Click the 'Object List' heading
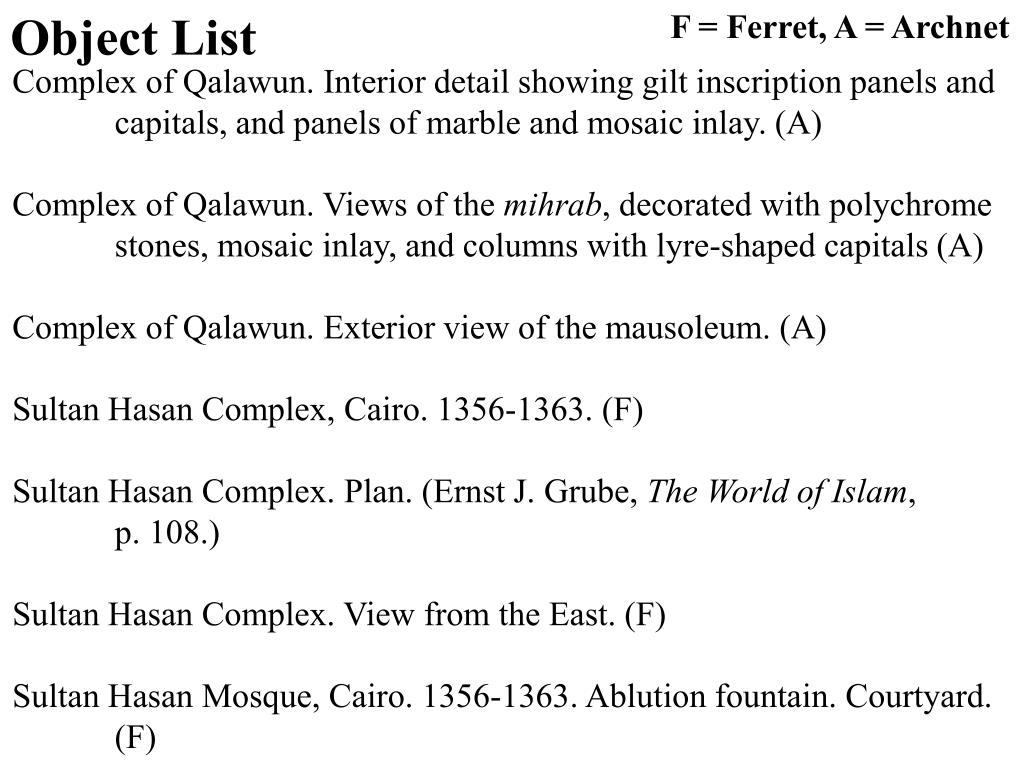The image size is (1024, 768). (134, 39)
